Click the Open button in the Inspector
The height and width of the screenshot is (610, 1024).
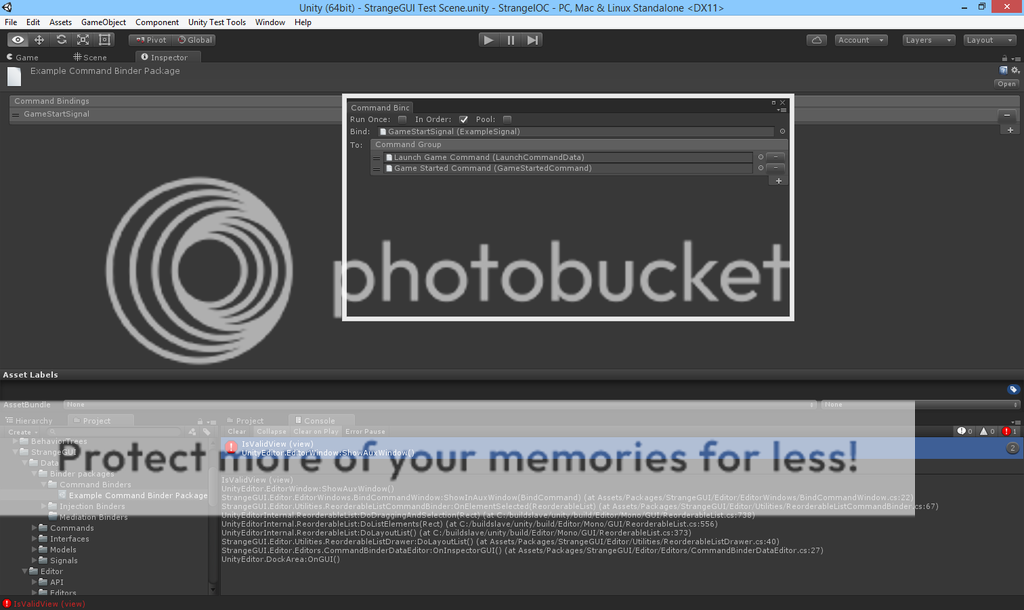1005,83
